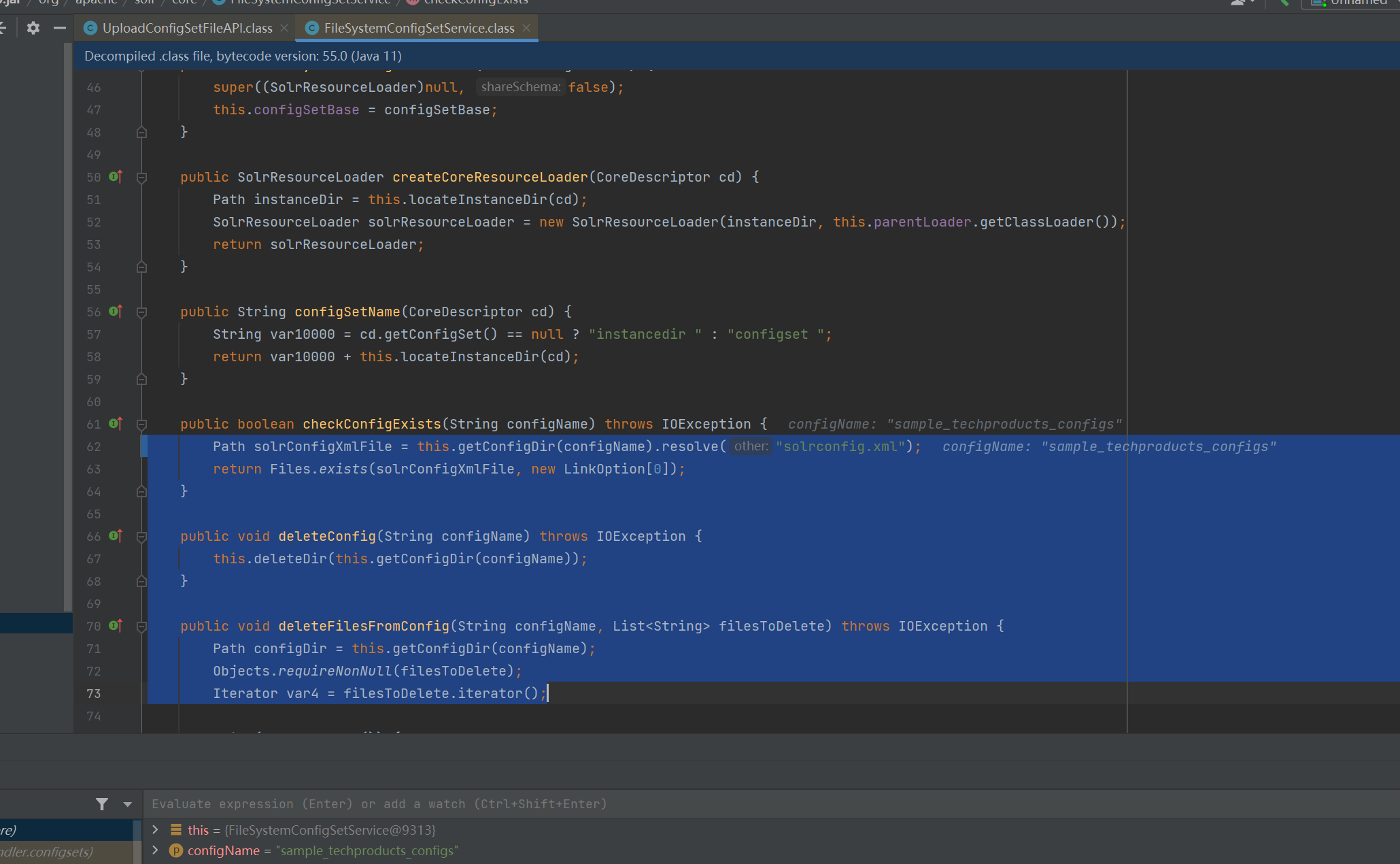
Task: Collapse the checkConfigExists method fold on line 61
Action: (x=141, y=425)
